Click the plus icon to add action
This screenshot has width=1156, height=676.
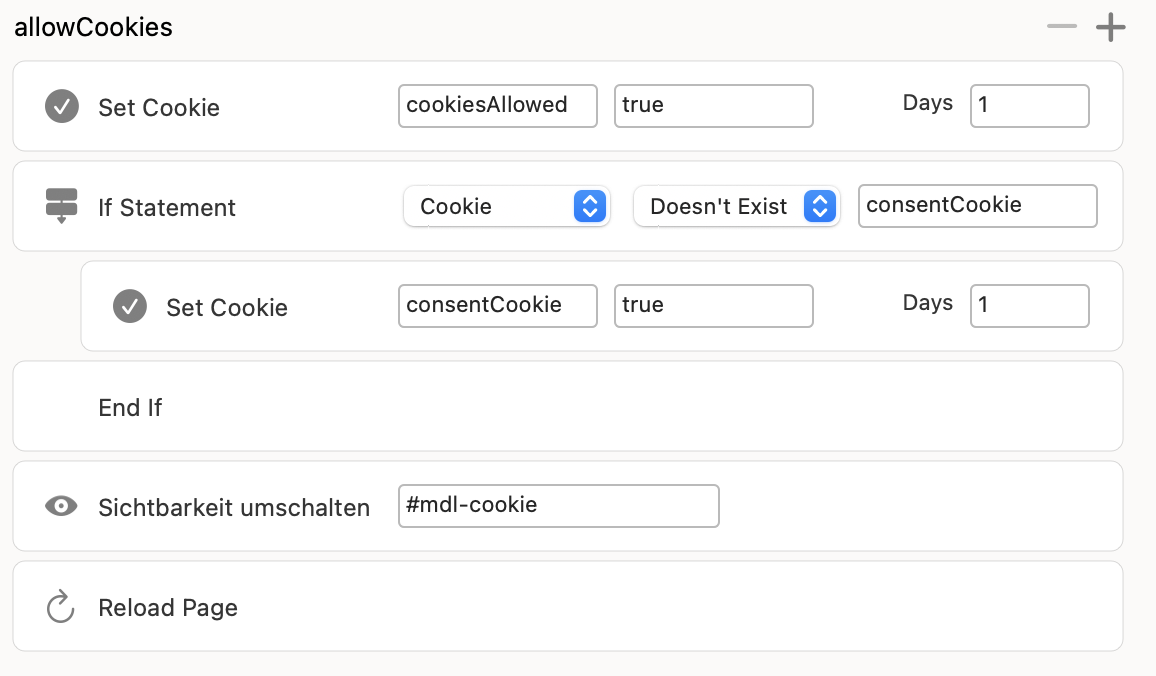pos(1110,27)
